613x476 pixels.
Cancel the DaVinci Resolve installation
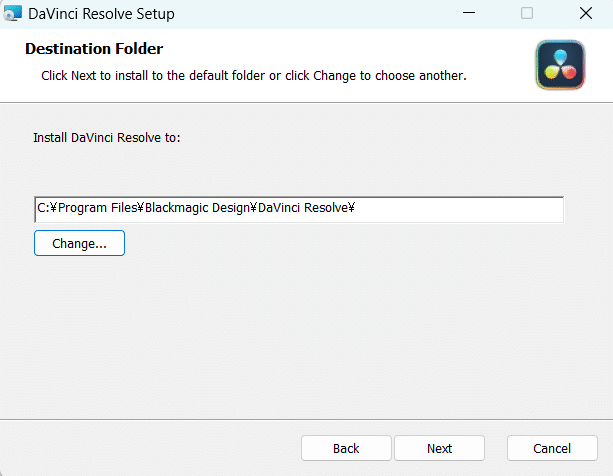point(552,448)
